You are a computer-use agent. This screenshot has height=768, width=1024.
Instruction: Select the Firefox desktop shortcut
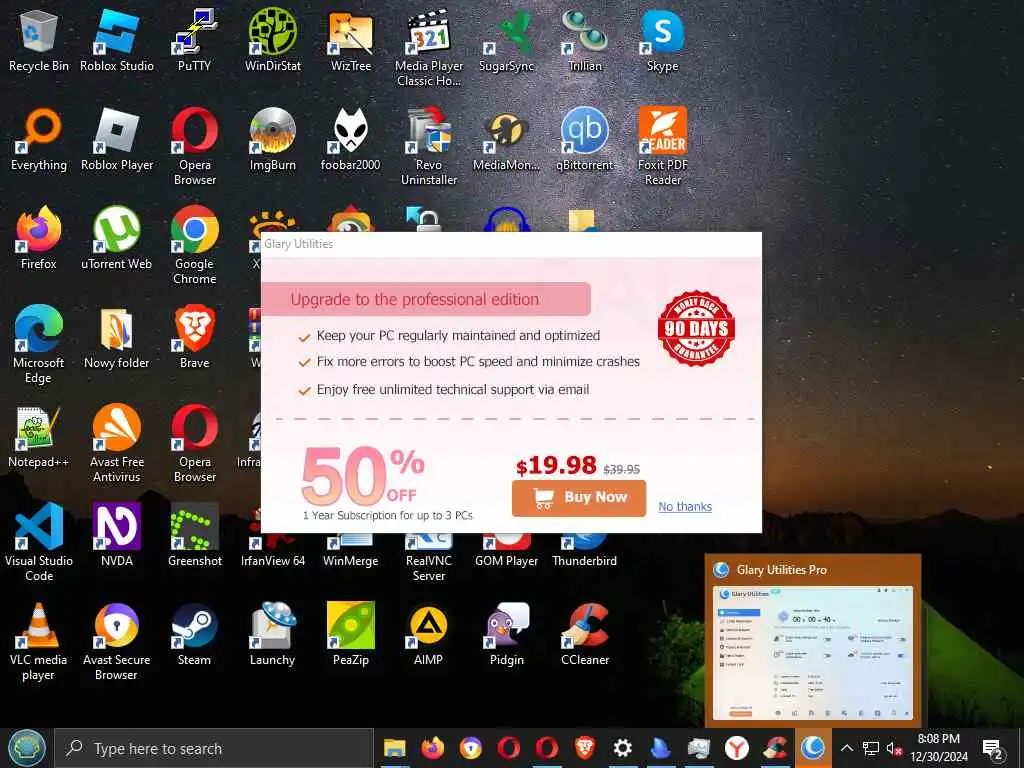tap(39, 238)
